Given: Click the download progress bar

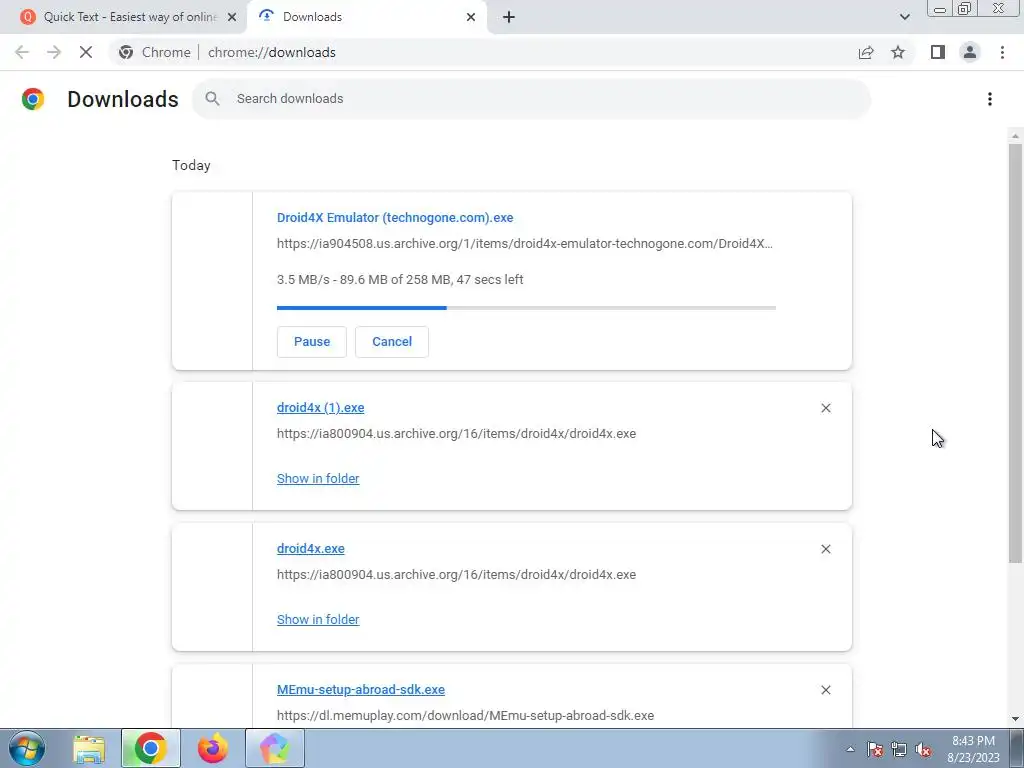Looking at the screenshot, I should (x=526, y=308).
